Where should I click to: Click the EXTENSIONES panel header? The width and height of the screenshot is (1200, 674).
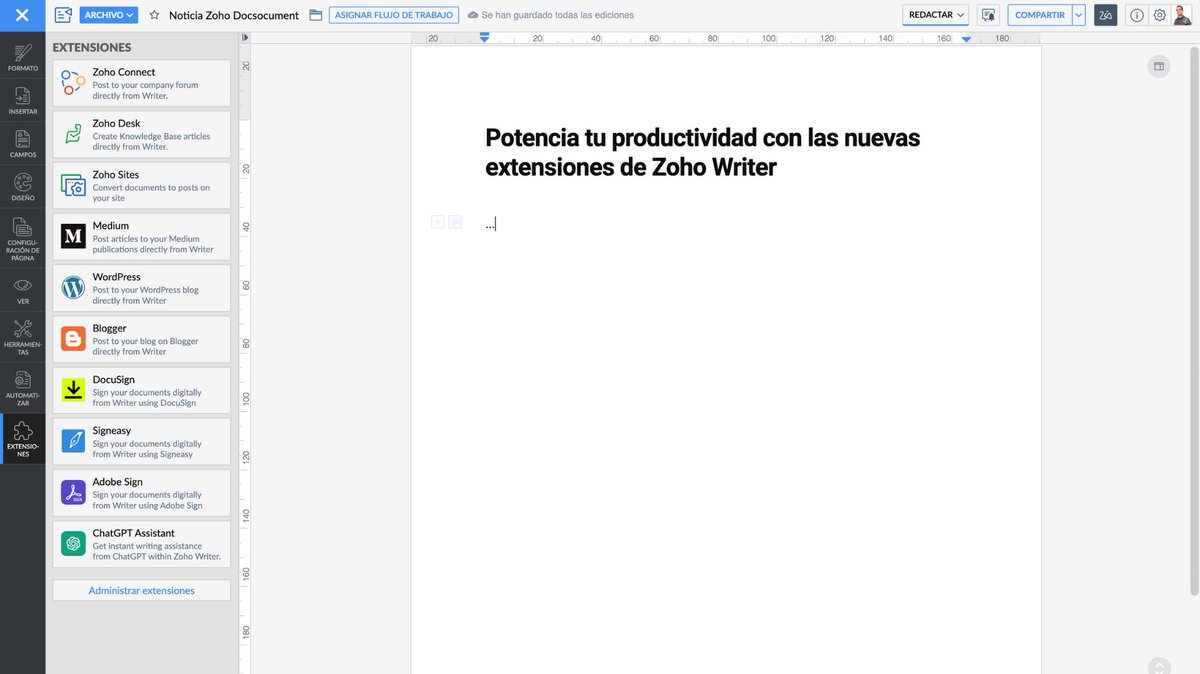point(92,47)
